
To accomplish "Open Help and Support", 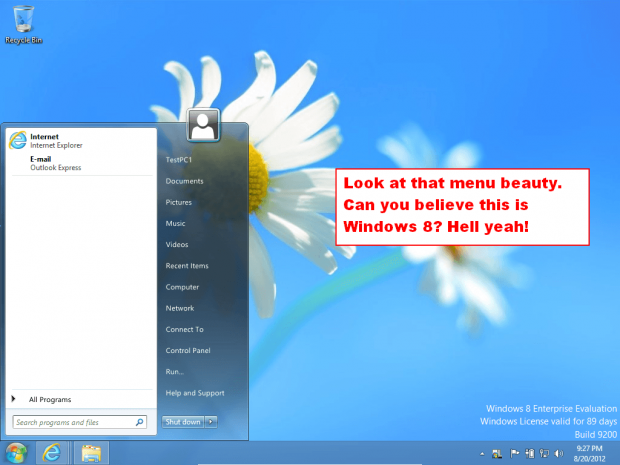I will [195, 393].
